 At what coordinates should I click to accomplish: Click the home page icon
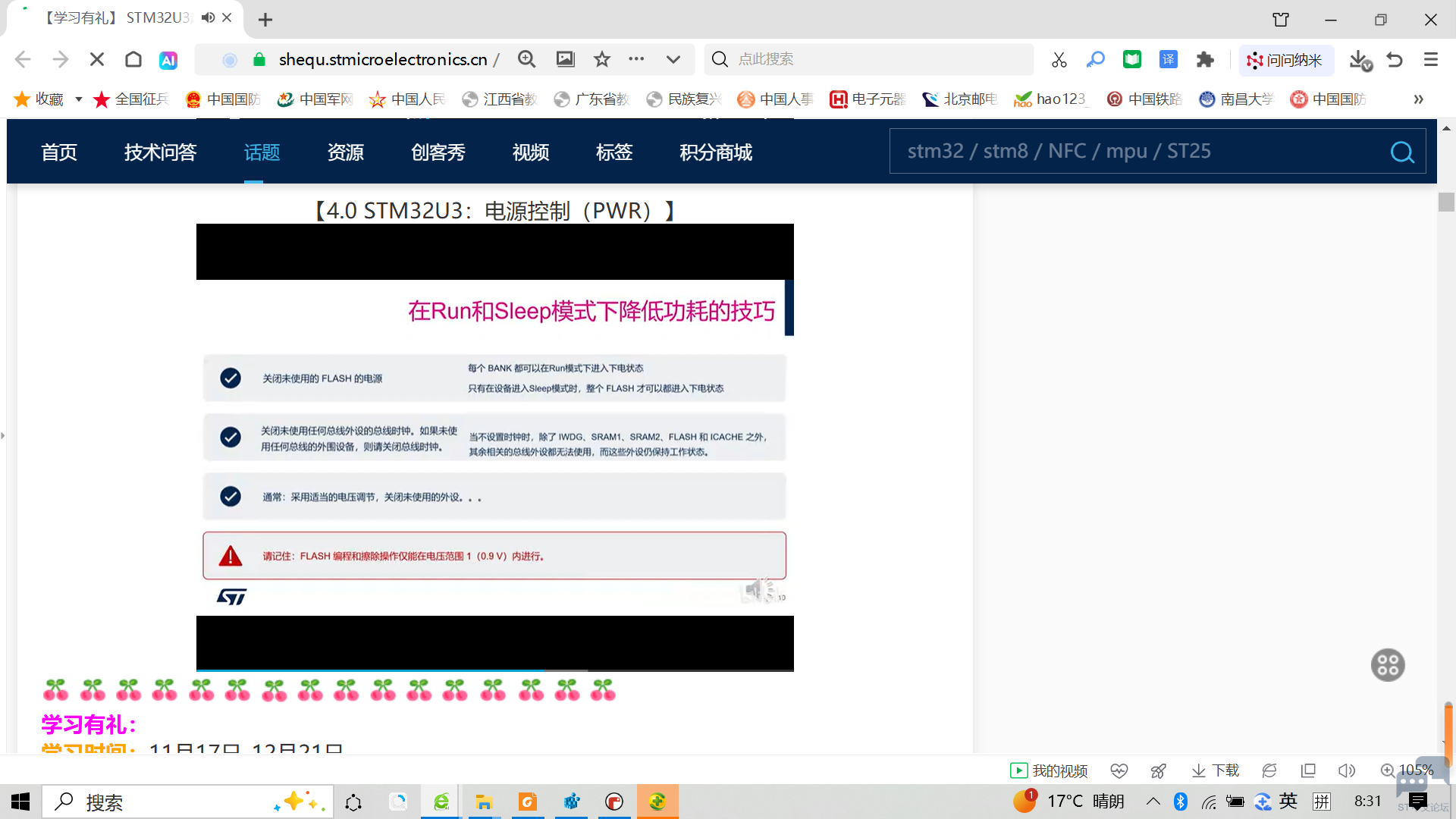133,59
